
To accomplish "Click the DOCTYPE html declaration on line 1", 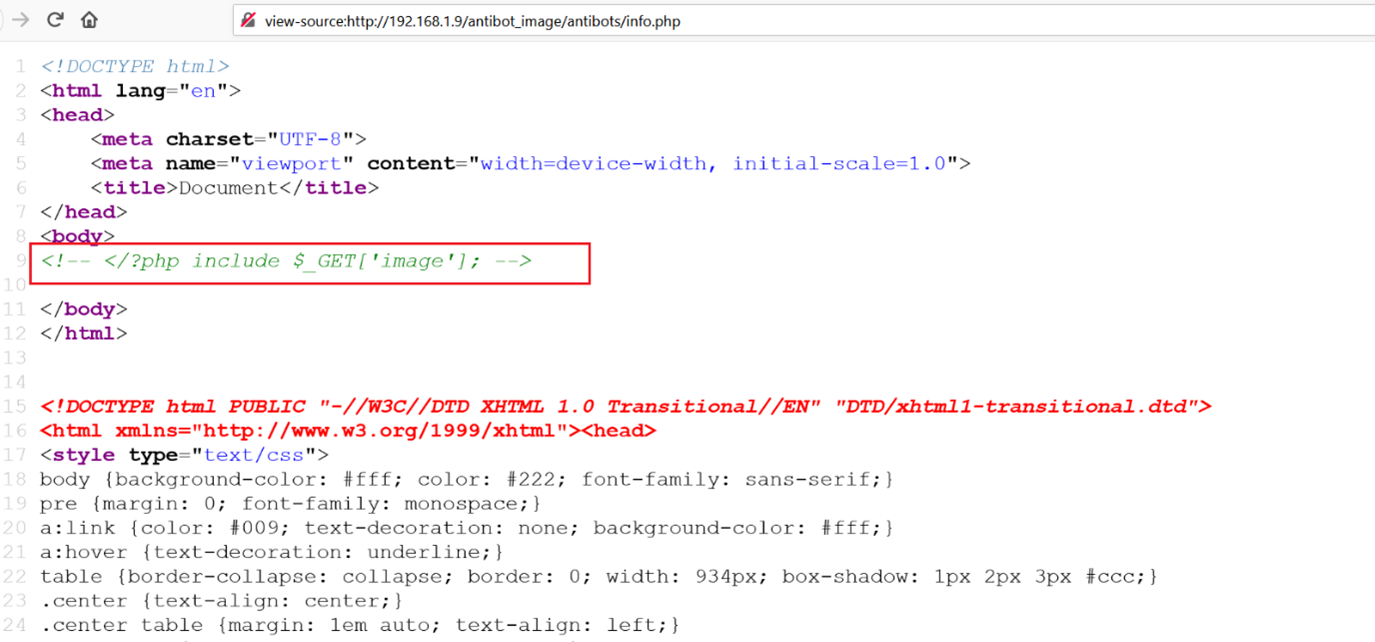I will pos(135,67).
